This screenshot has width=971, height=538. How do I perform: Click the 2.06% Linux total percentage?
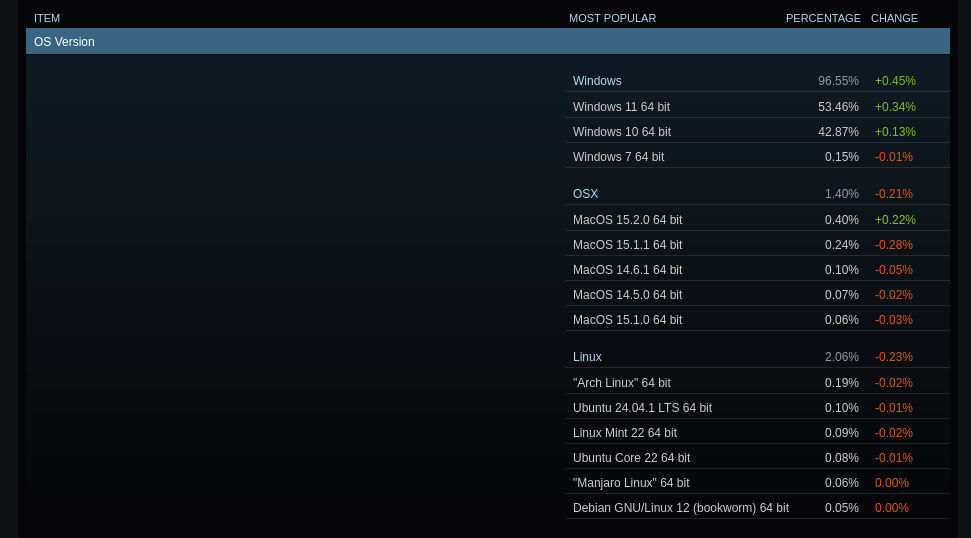coord(842,357)
